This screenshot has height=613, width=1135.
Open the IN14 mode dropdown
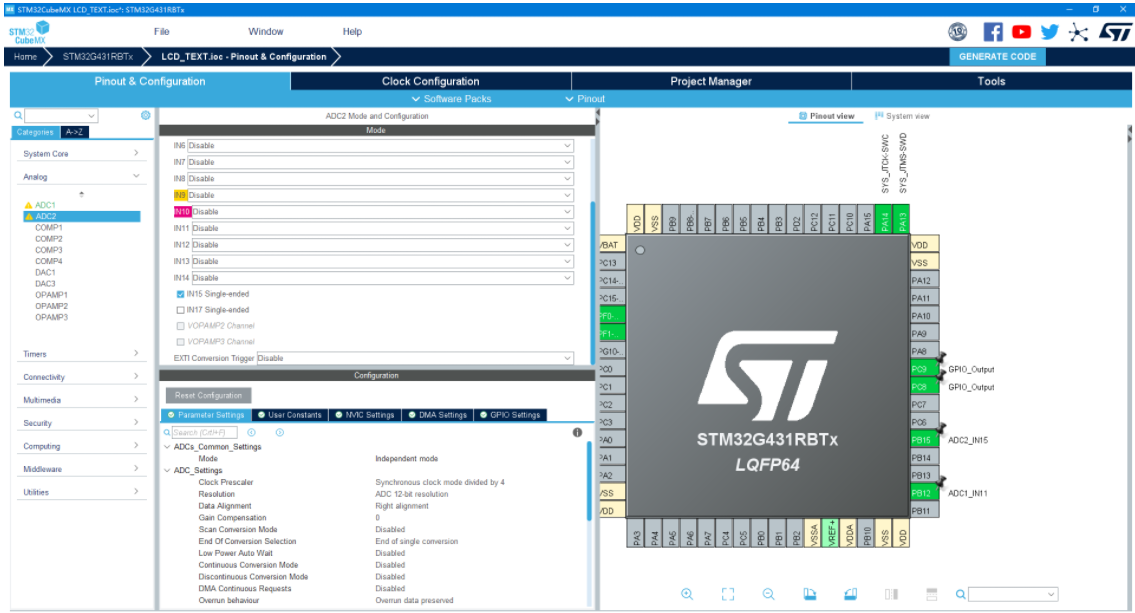click(x=382, y=278)
